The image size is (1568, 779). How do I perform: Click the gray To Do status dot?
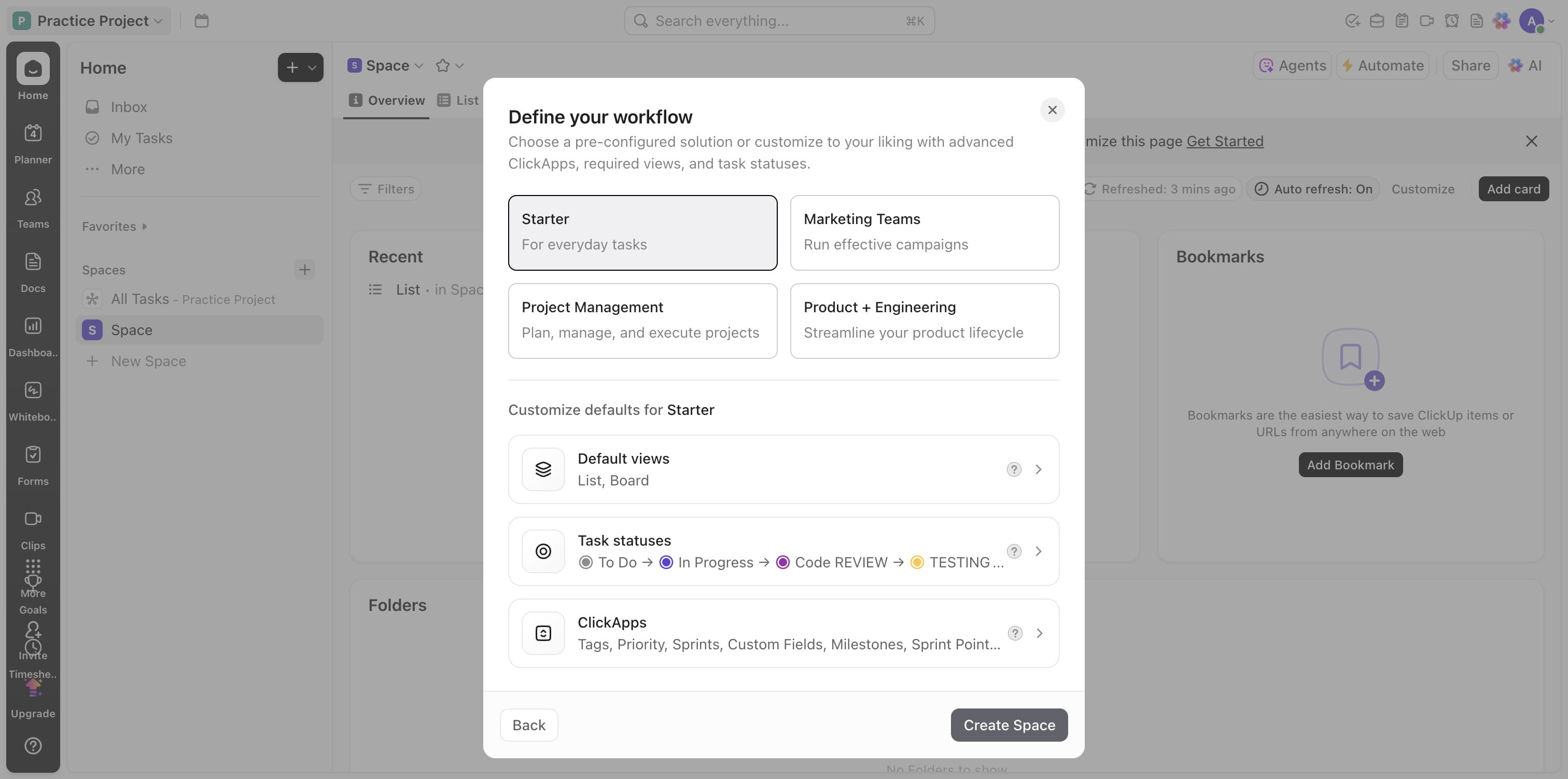click(x=585, y=562)
